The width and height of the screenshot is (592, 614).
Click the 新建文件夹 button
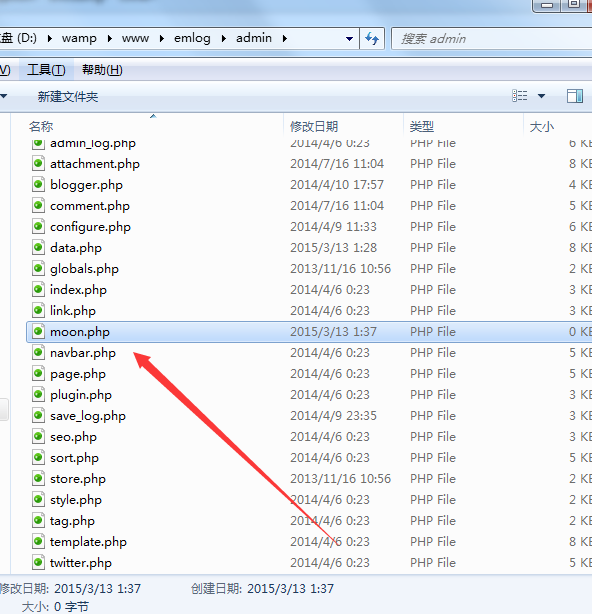[x=68, y=96]
